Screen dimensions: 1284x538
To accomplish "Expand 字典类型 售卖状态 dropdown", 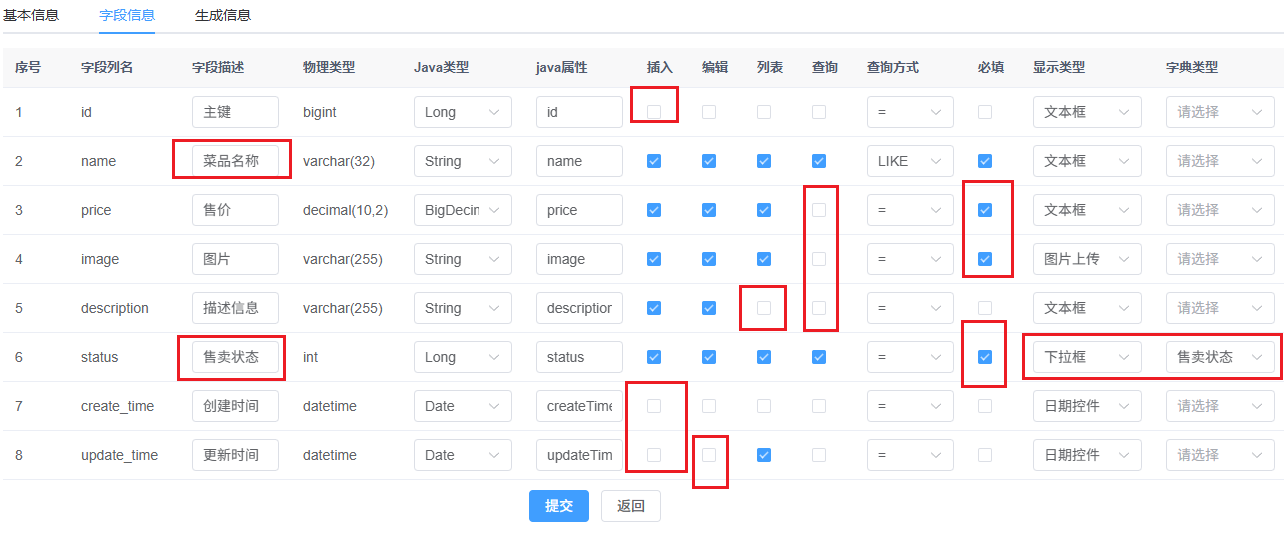I will click(1219, 357).
